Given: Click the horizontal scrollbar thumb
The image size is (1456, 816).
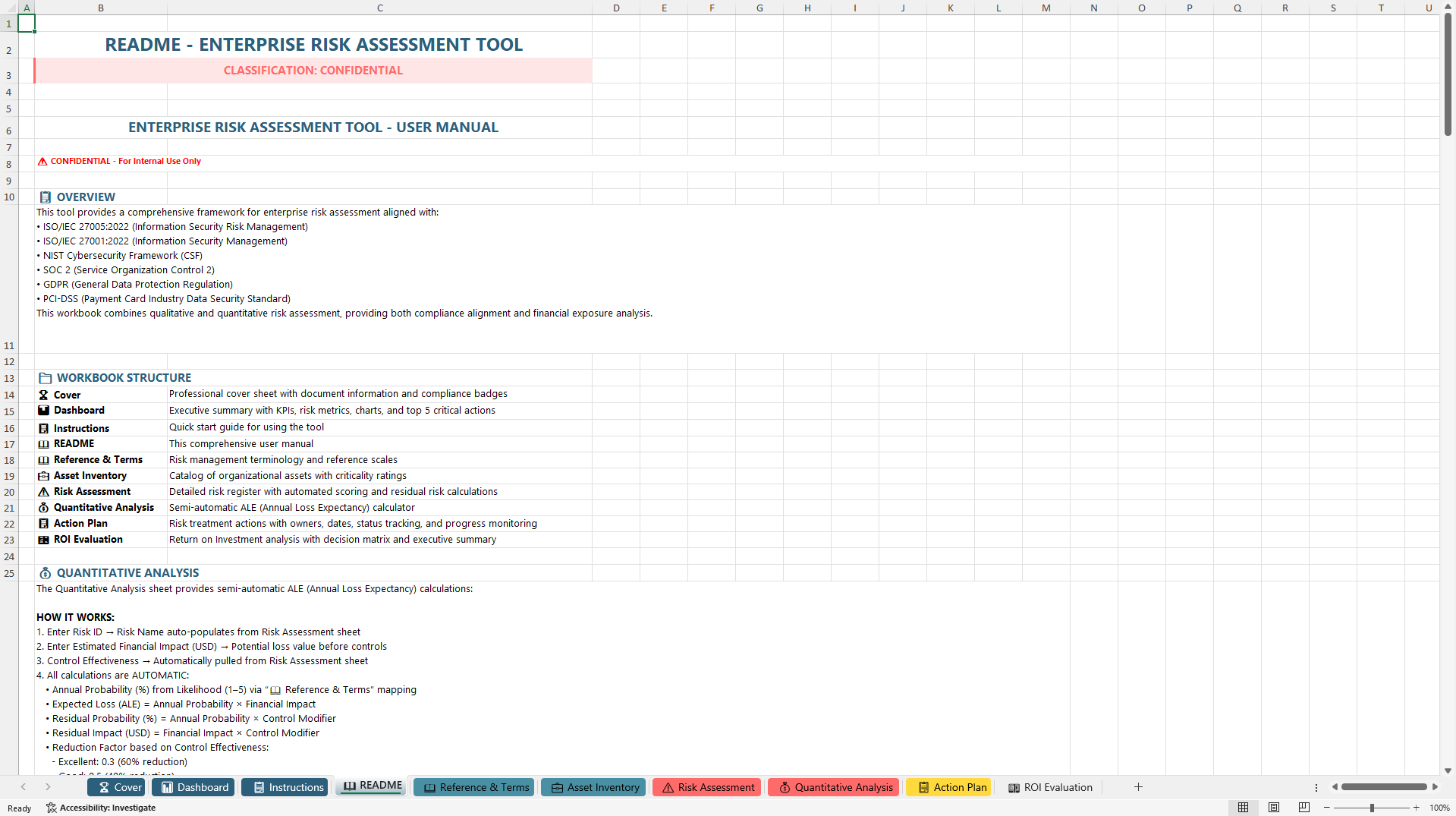Looking at the screenshot, I should (x=1384, y=787).
